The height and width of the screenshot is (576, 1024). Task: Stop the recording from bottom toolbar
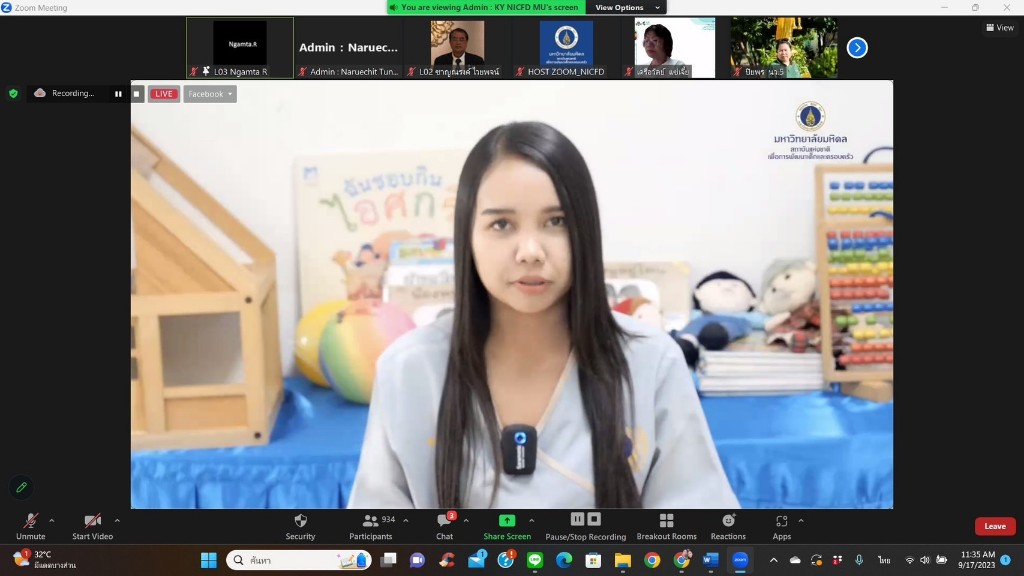coord(594,519)
